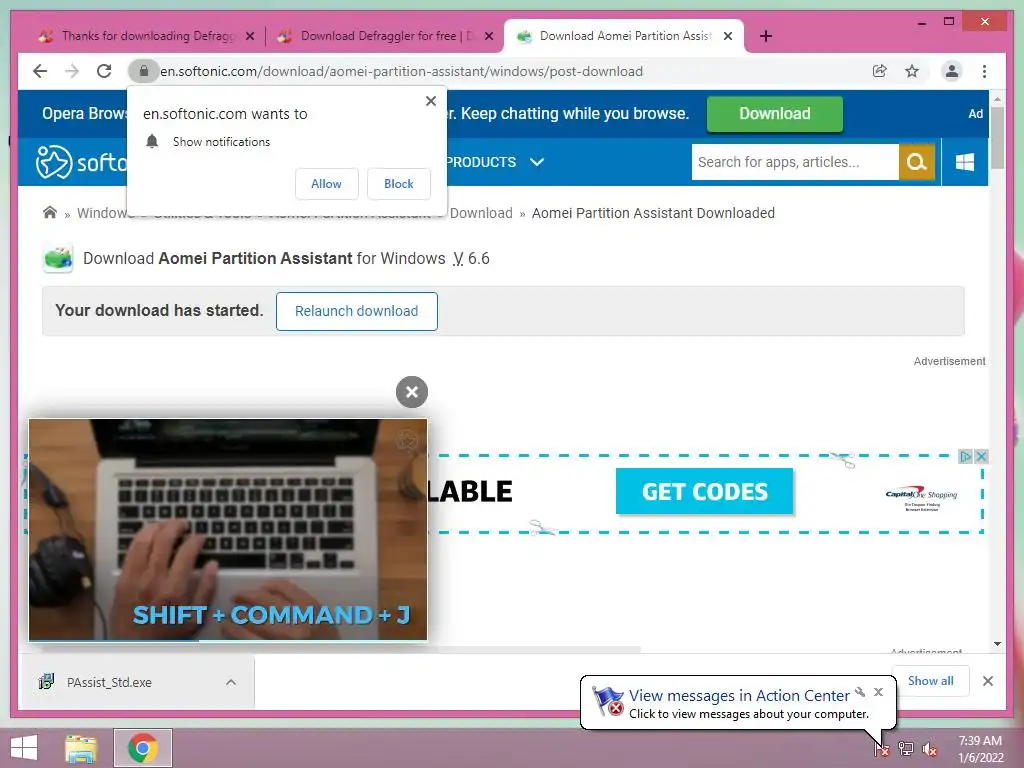1024x768 pixels.
Task: Open Softonic logo home link
Action: (81, 162)
